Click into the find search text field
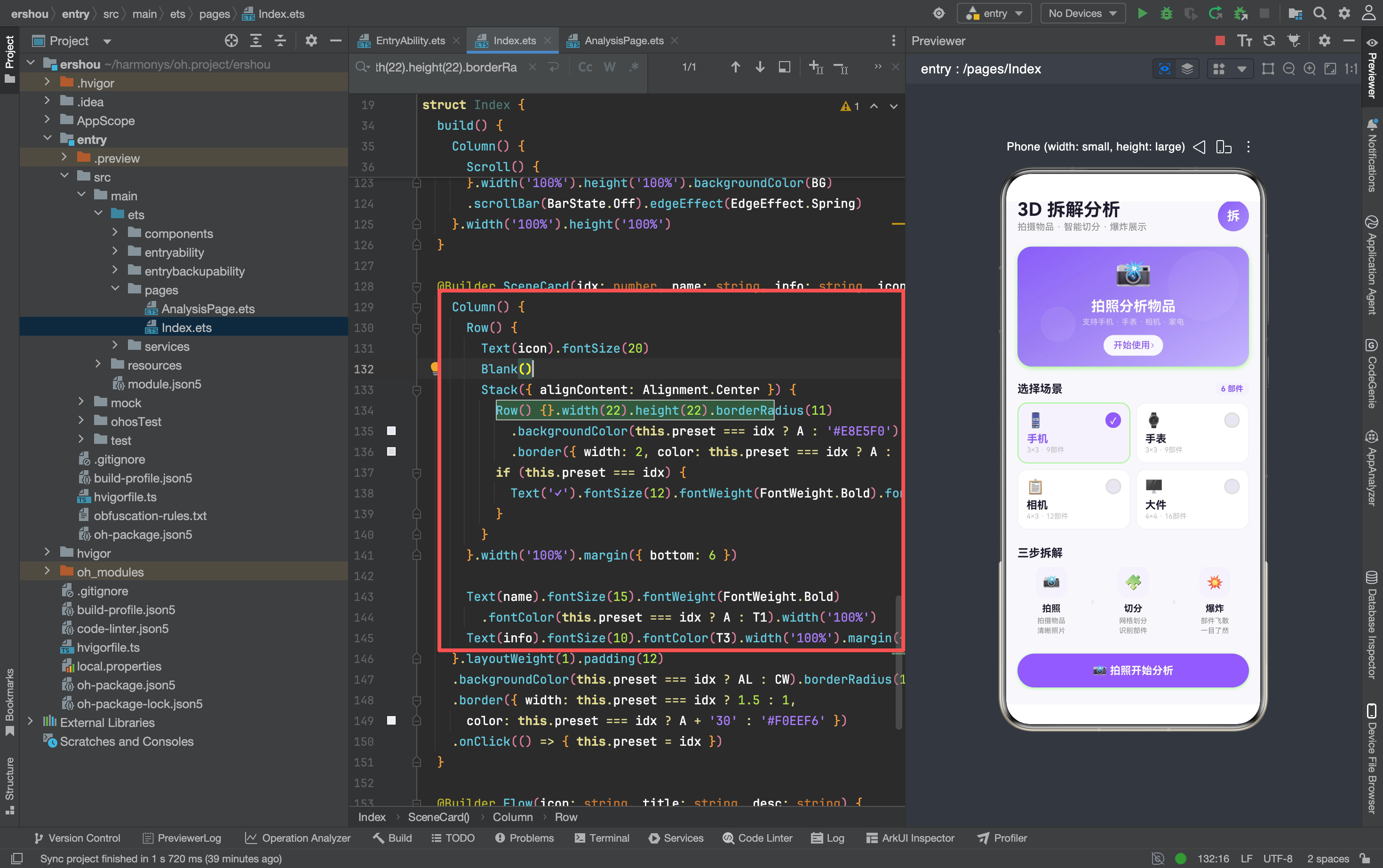 [445, 67]
